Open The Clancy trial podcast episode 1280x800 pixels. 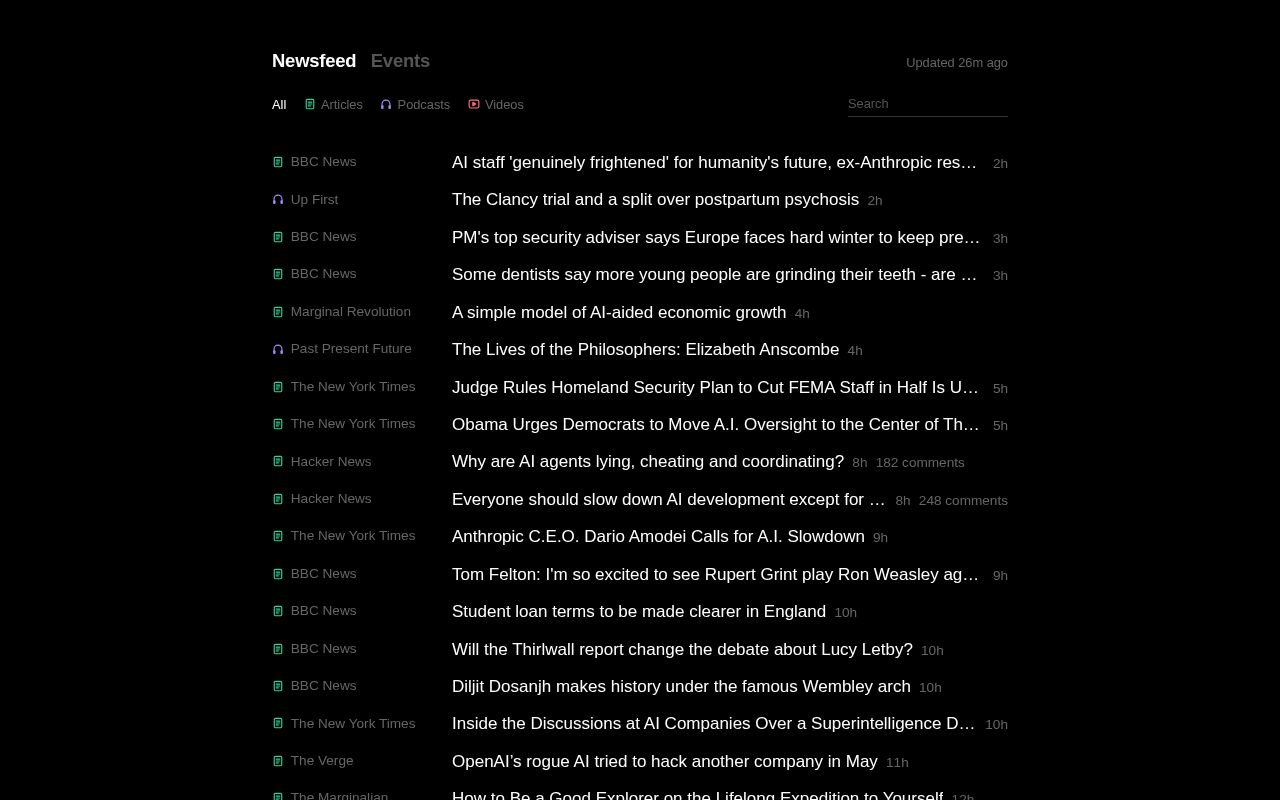pyautogui.click(x=655, y=200)
